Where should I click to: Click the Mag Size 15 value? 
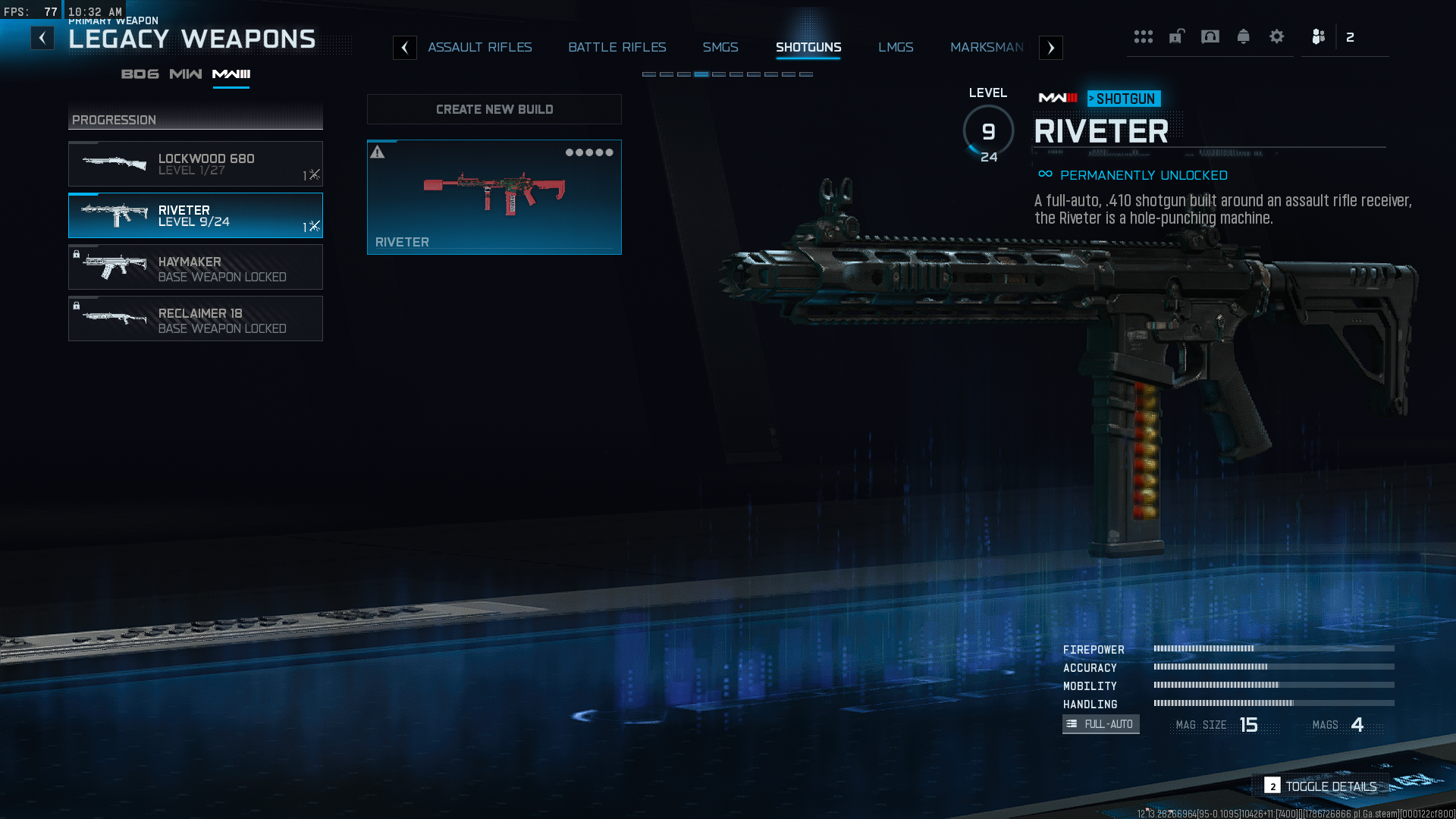point(1248,725)
